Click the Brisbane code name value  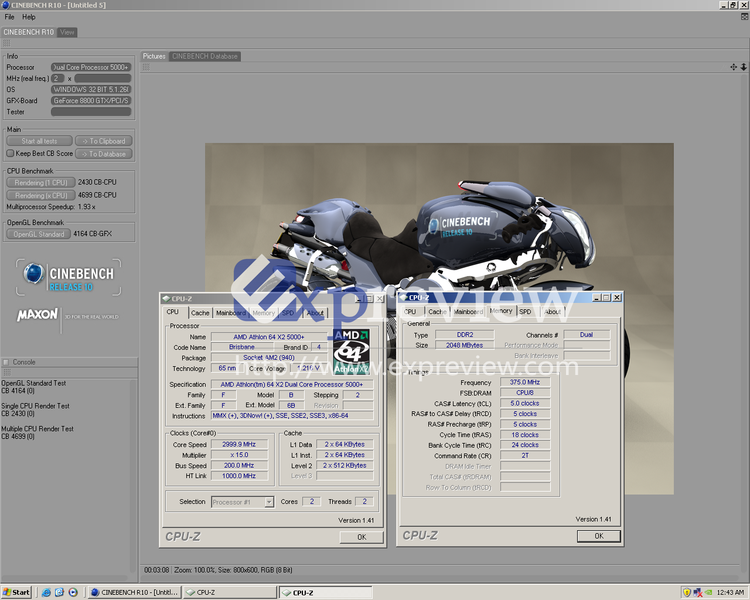242,347
